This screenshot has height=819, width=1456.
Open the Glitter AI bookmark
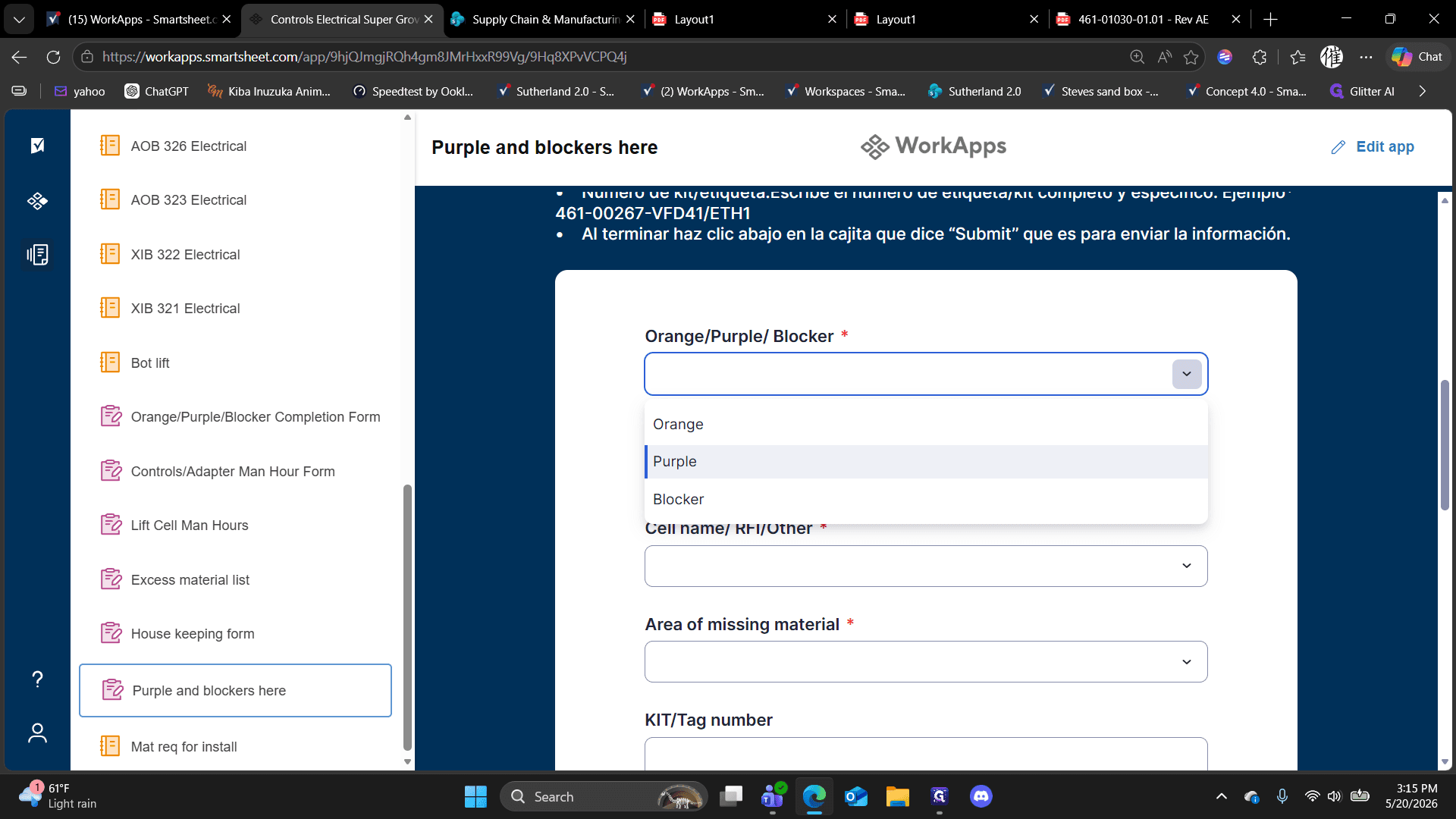tap(1362, 91)
